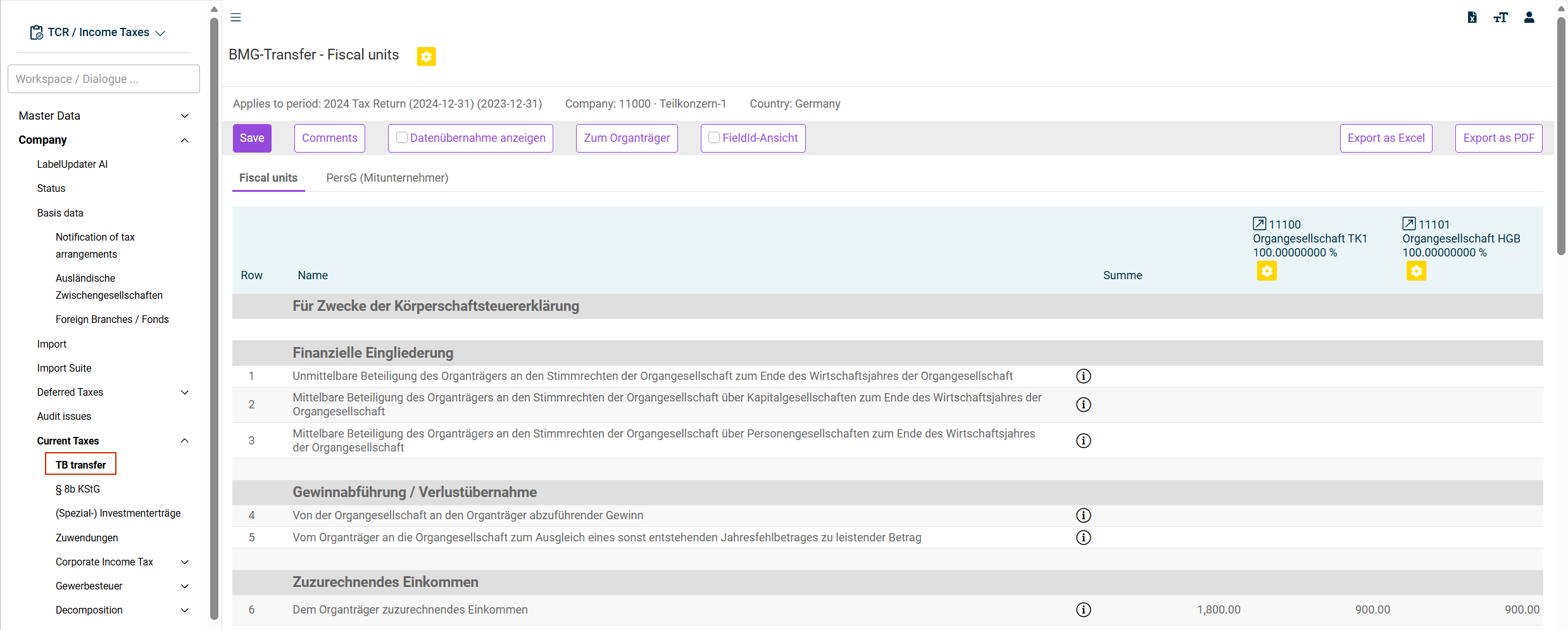Click the yellow gear beside BMG-Transfer title

point(426,56)
